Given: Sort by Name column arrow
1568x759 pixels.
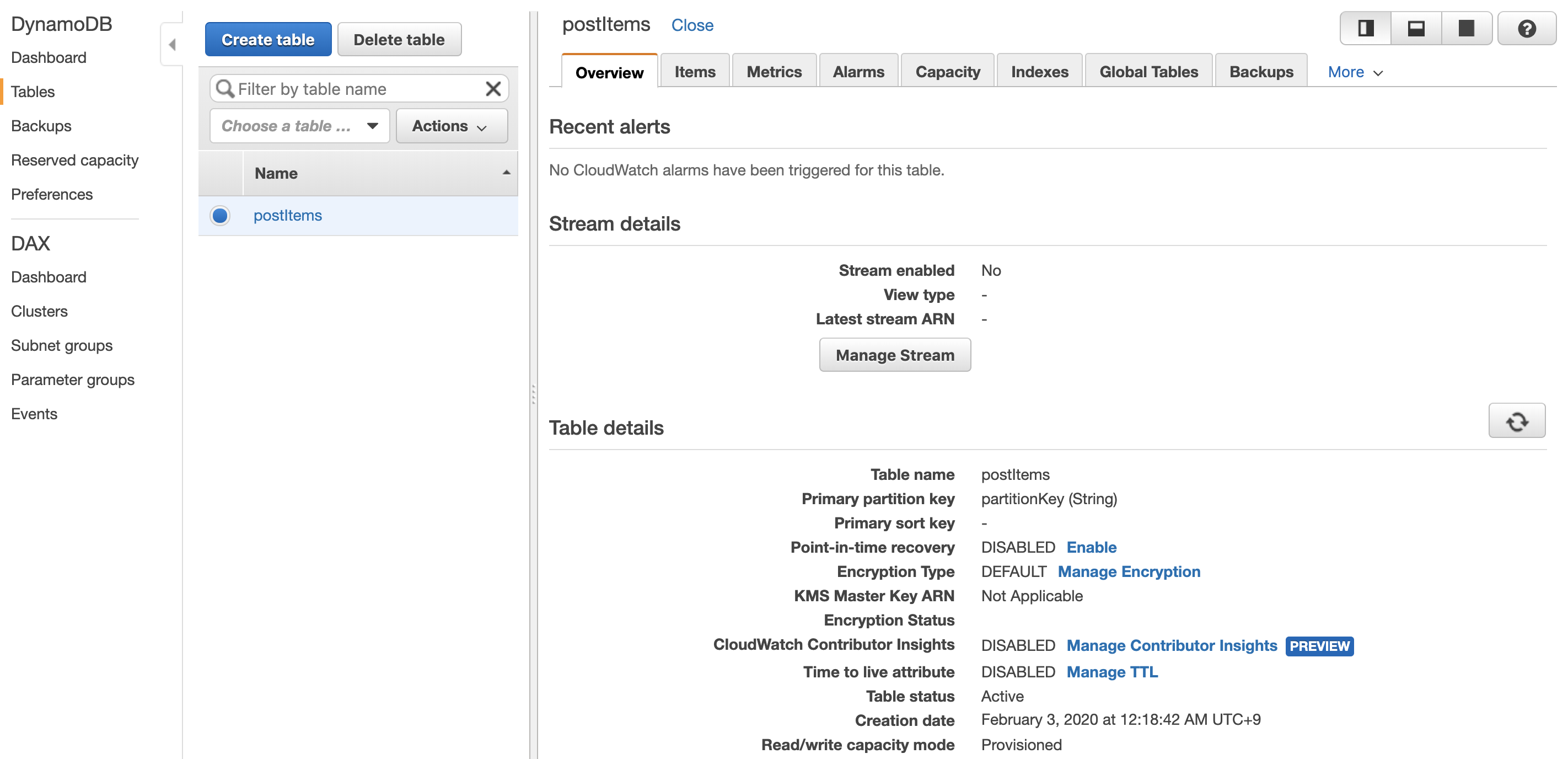Looking at the screenshot, I should 506,173.
